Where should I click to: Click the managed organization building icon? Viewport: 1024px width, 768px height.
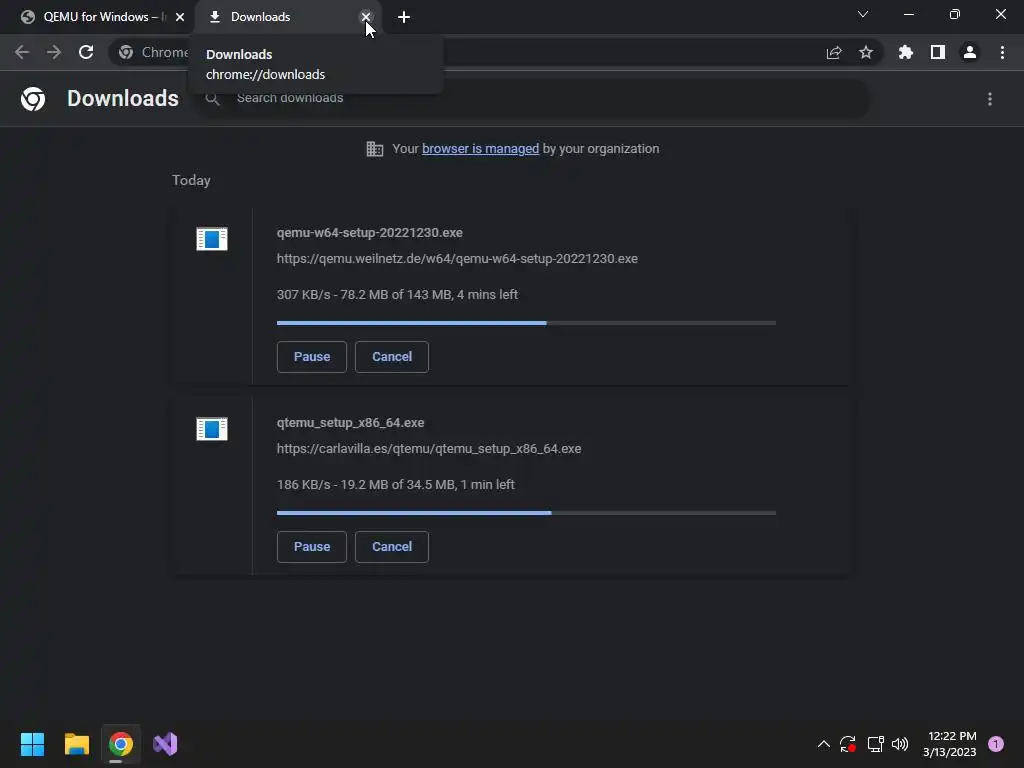pyautogui.click(x=375, y=149)
